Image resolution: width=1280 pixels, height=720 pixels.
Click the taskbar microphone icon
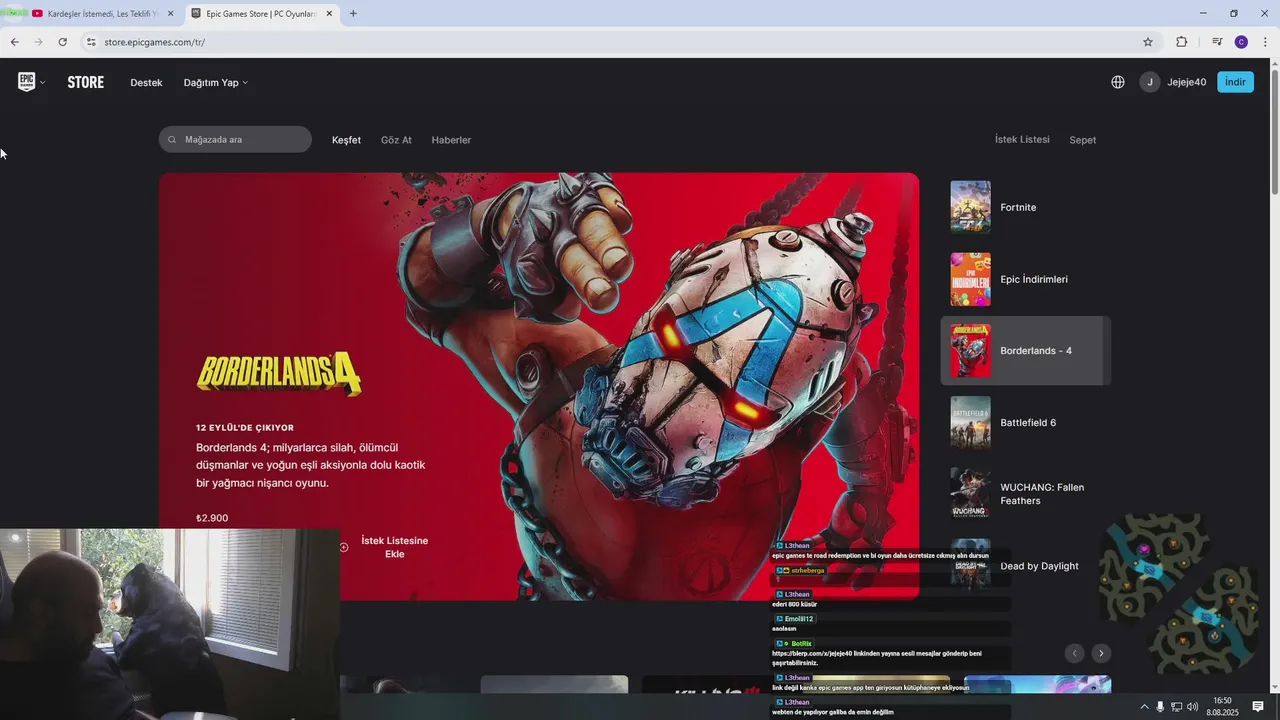1160,707
